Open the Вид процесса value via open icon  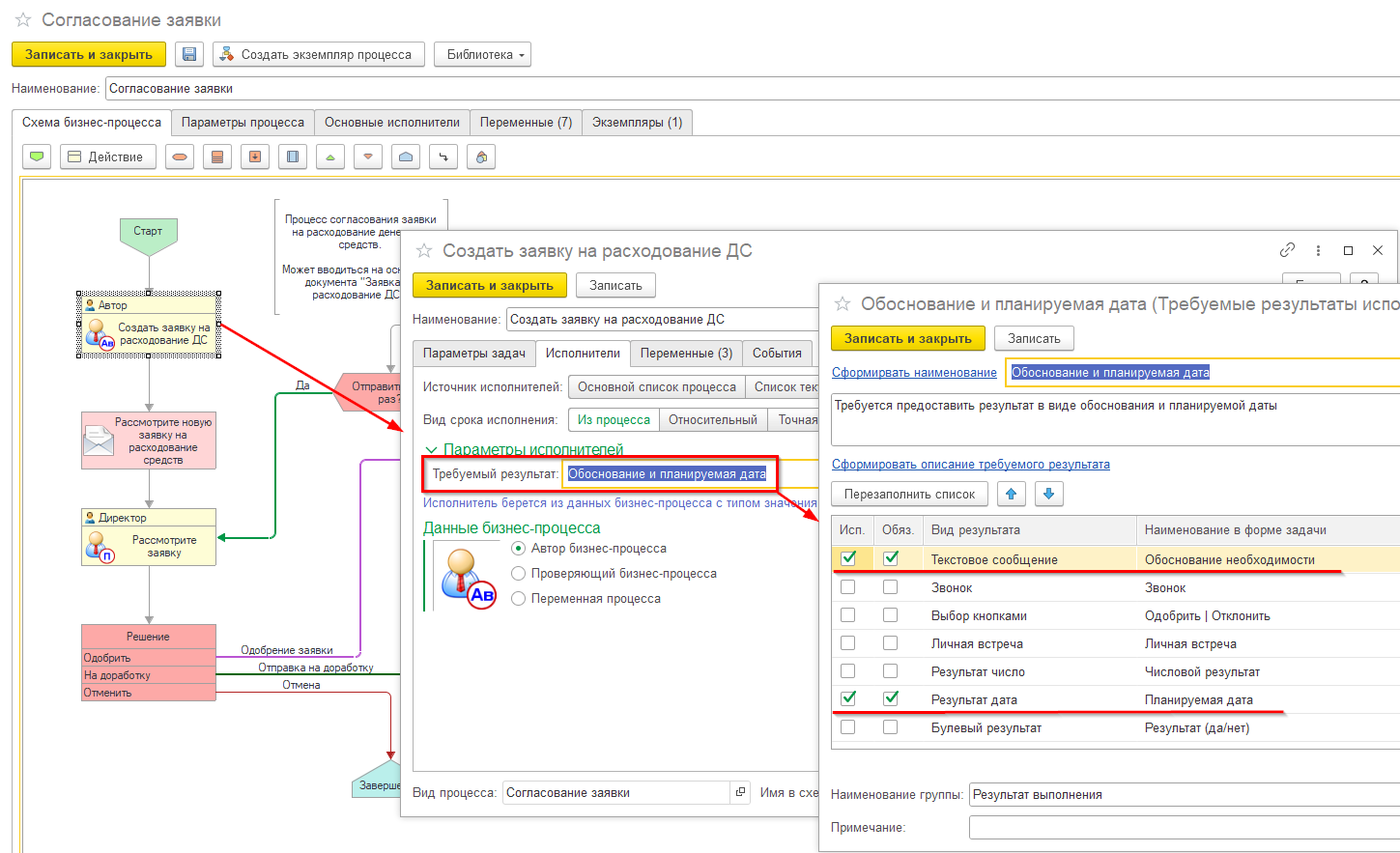click(741, 792)
